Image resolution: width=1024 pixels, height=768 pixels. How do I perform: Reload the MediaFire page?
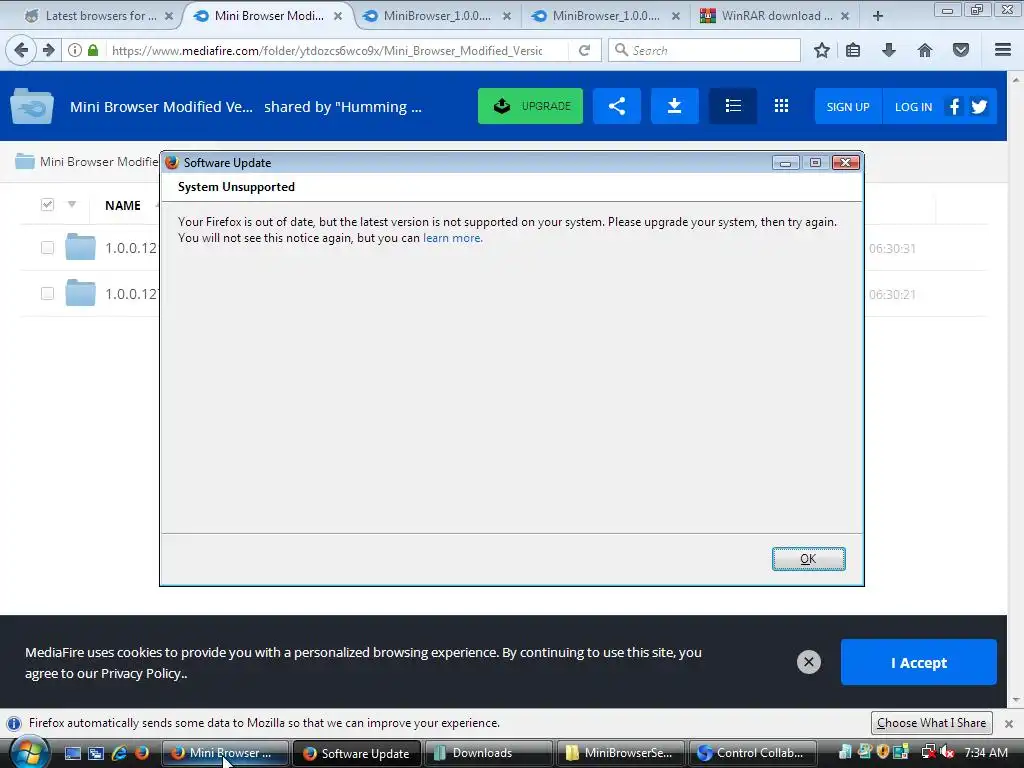(584, 50)
